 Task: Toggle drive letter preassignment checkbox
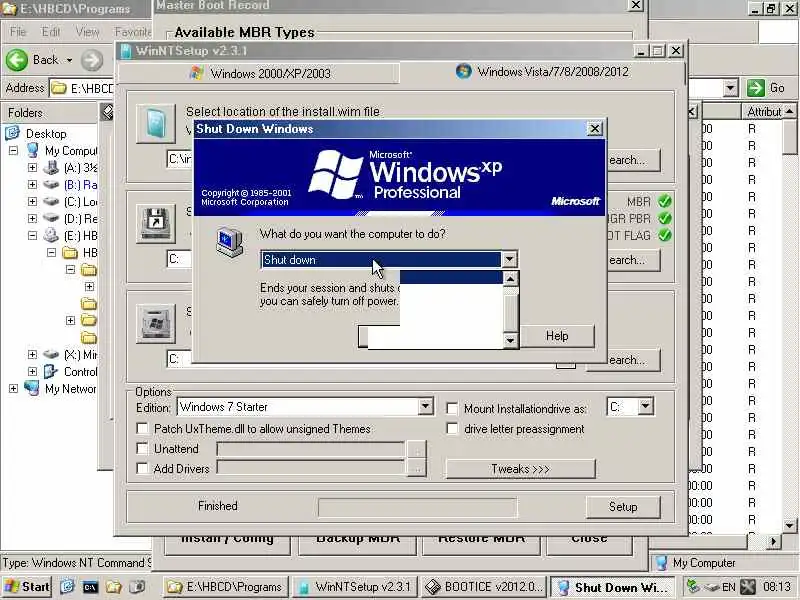click(x=452, y=429)
